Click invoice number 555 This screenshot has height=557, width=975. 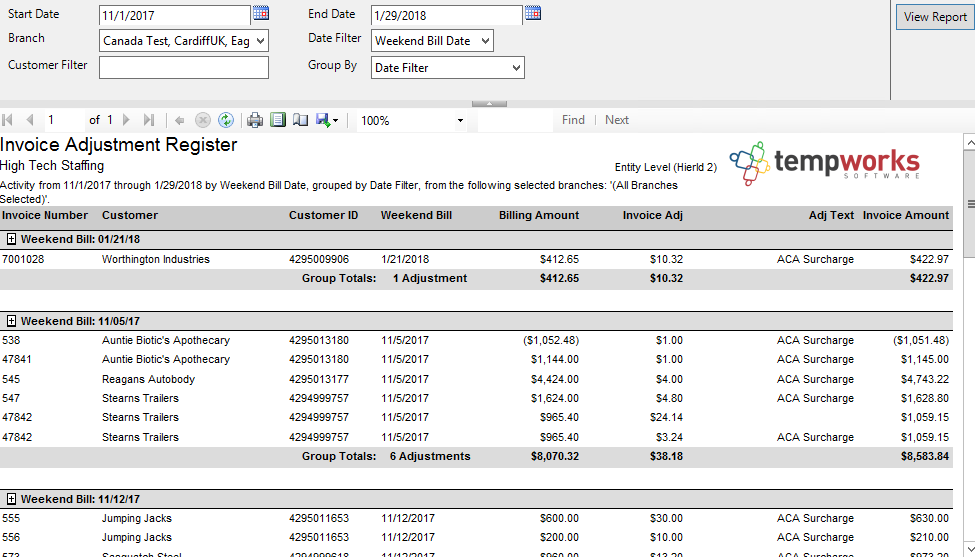click(x=11, y=518)
